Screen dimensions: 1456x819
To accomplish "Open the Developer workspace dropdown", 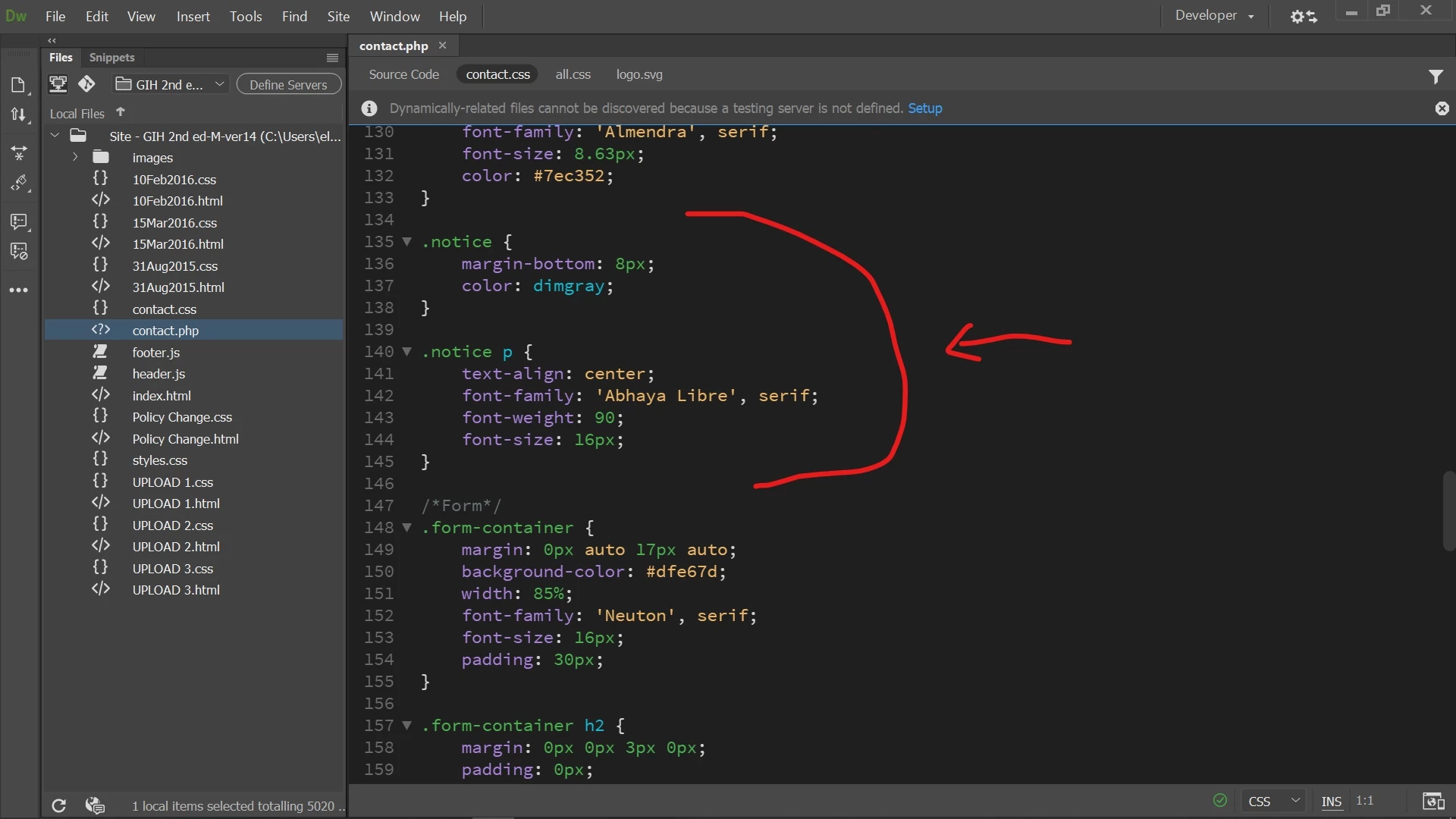I will (1214, 16).
